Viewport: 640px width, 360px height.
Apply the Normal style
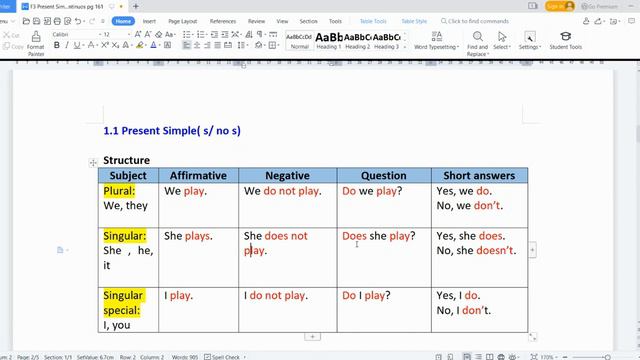pyautogui.click(x=299, y=40)
